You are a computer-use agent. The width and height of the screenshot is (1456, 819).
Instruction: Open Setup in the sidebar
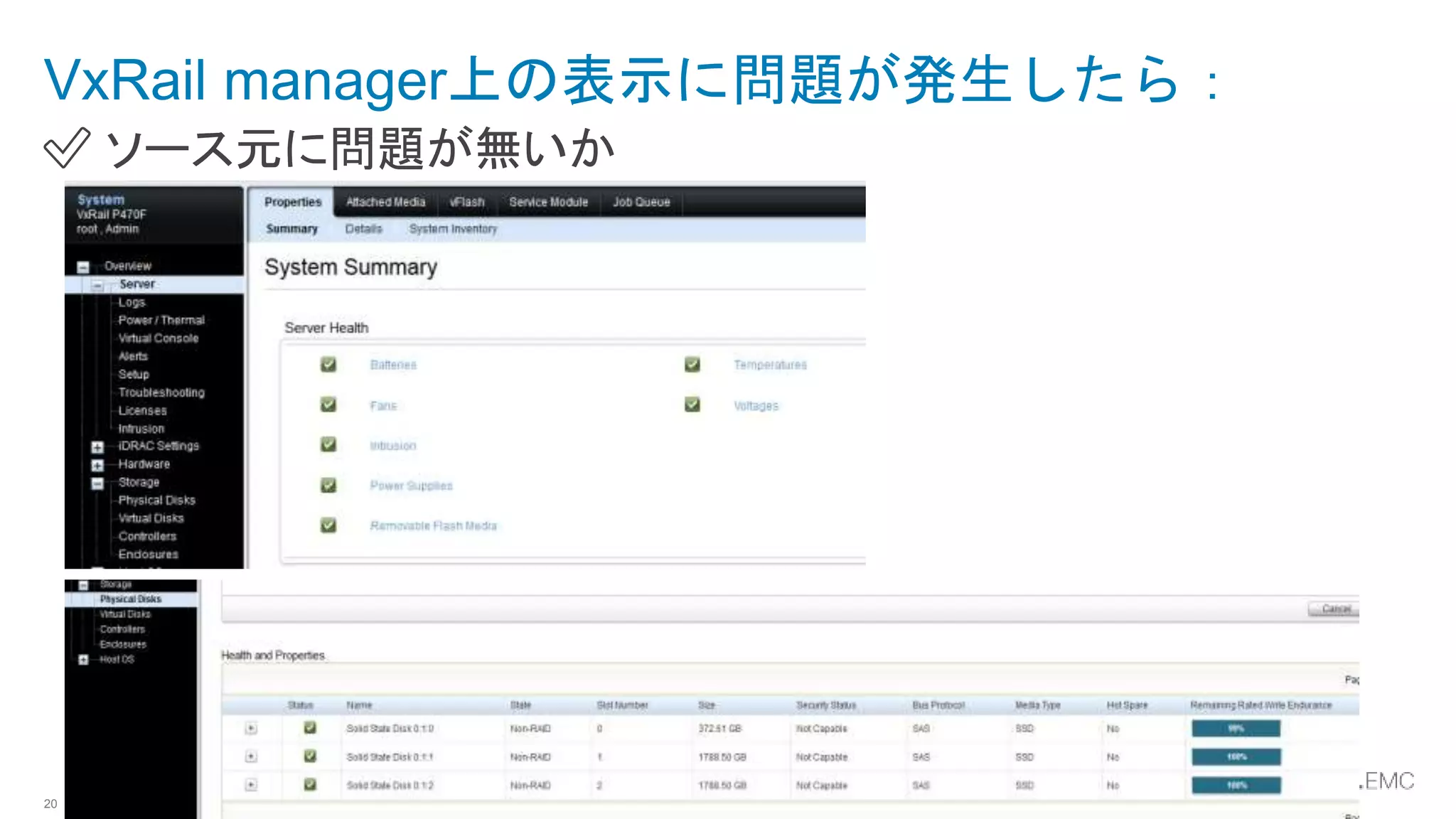click(134, 374)
